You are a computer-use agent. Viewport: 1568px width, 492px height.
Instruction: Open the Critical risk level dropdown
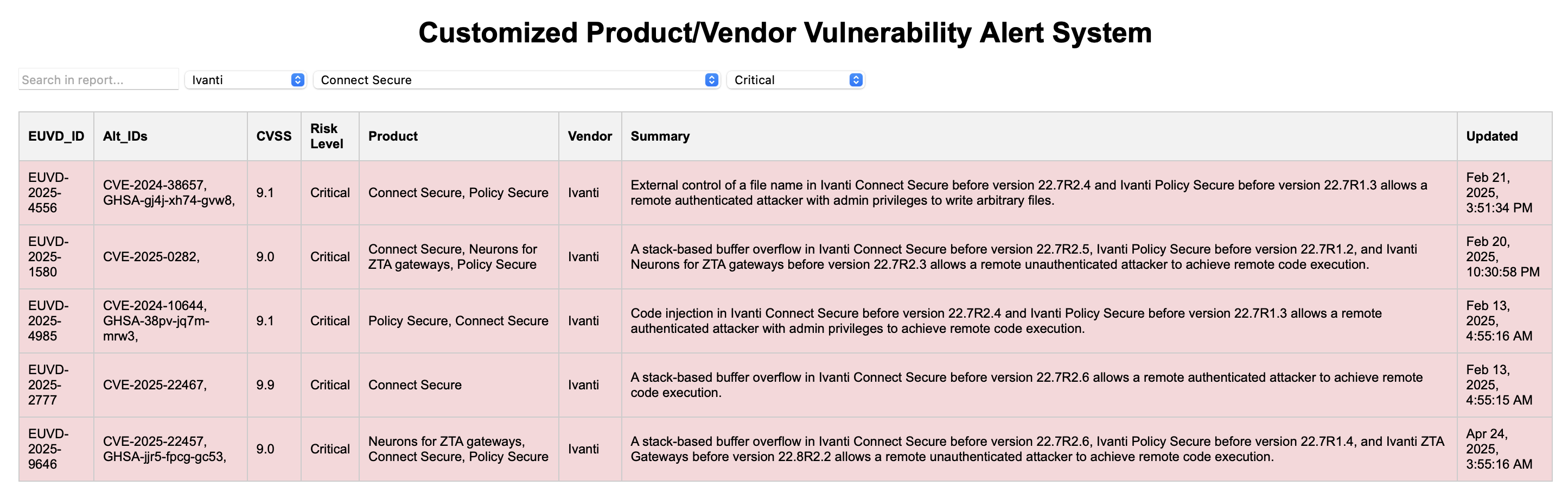tap(795, 80)
